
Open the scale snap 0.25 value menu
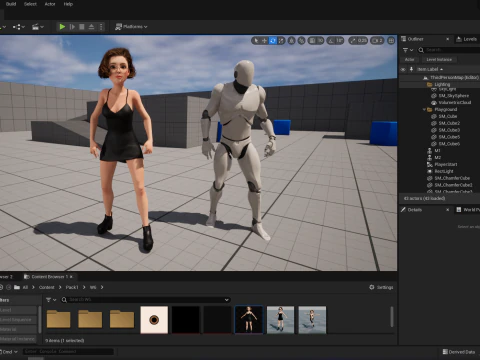362,41
